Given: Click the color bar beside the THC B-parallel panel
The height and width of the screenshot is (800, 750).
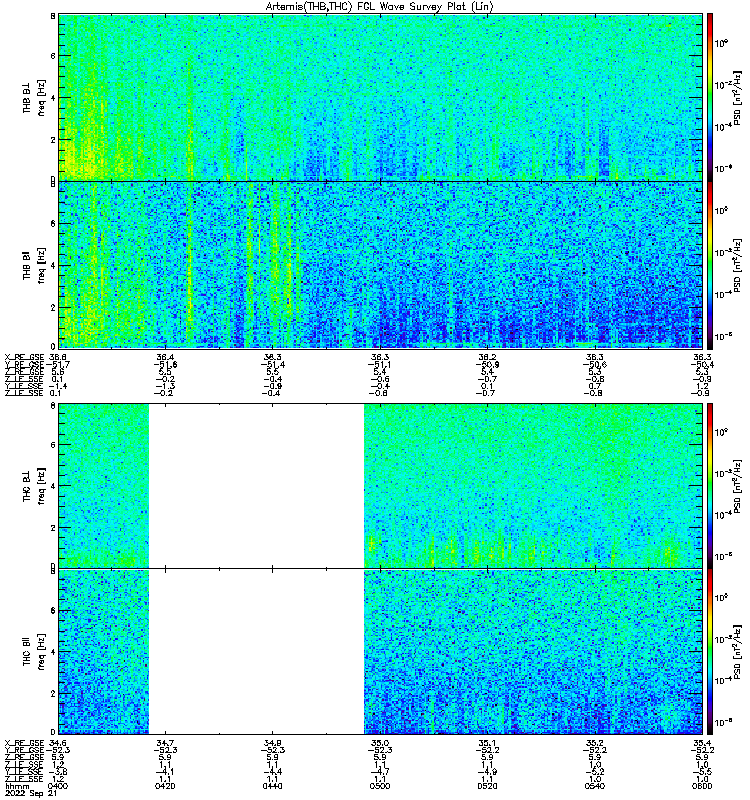Looking at the screenshot, I should [710, 652].
